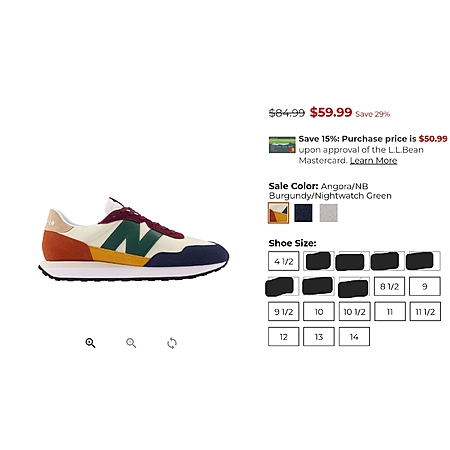Select shoe size 10
The width and height of the screenshot is (450, 450).
319,312
